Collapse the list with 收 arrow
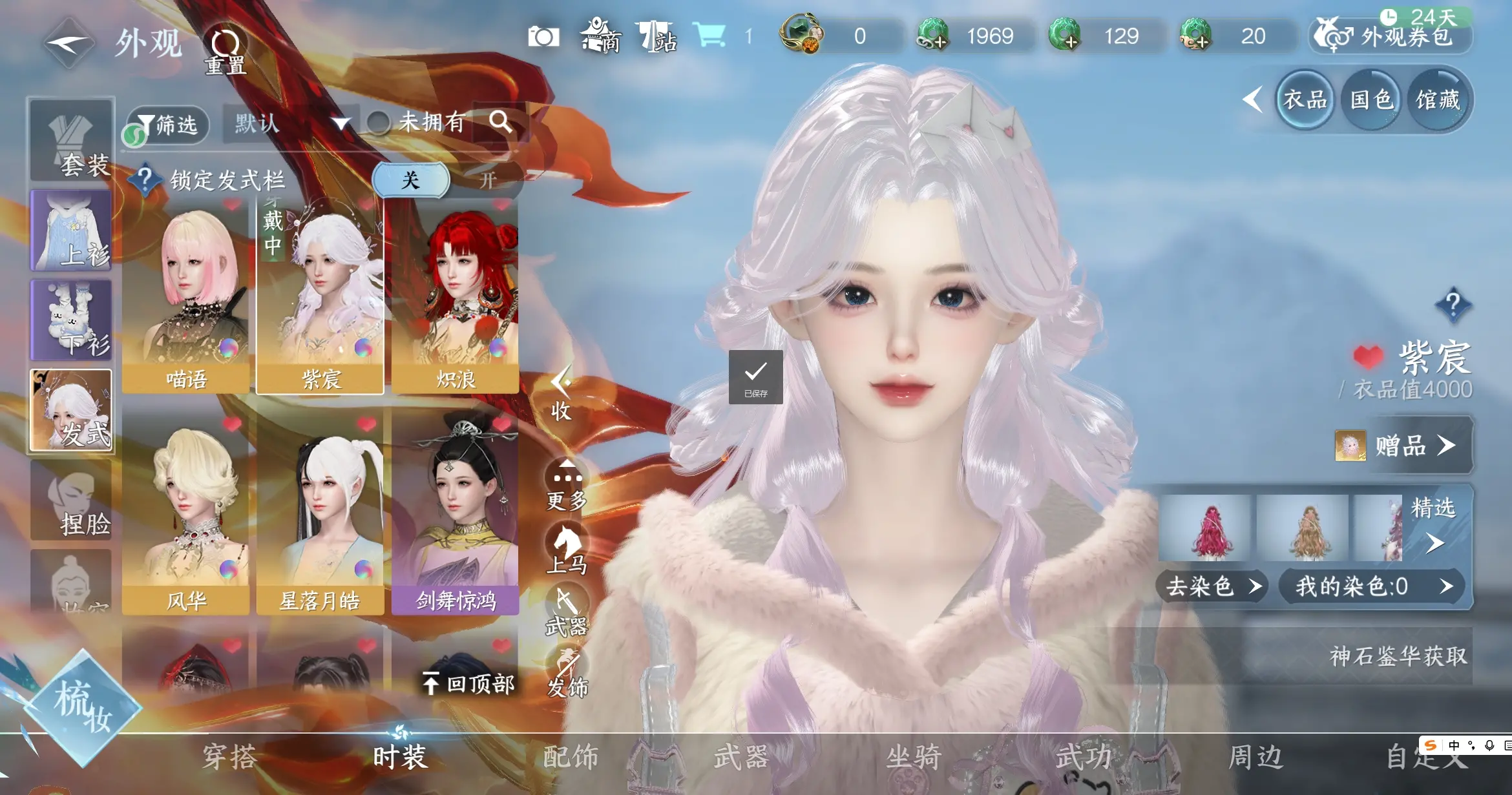The width and height of the screenshot is (1512, 795). (x=560, y=393)
